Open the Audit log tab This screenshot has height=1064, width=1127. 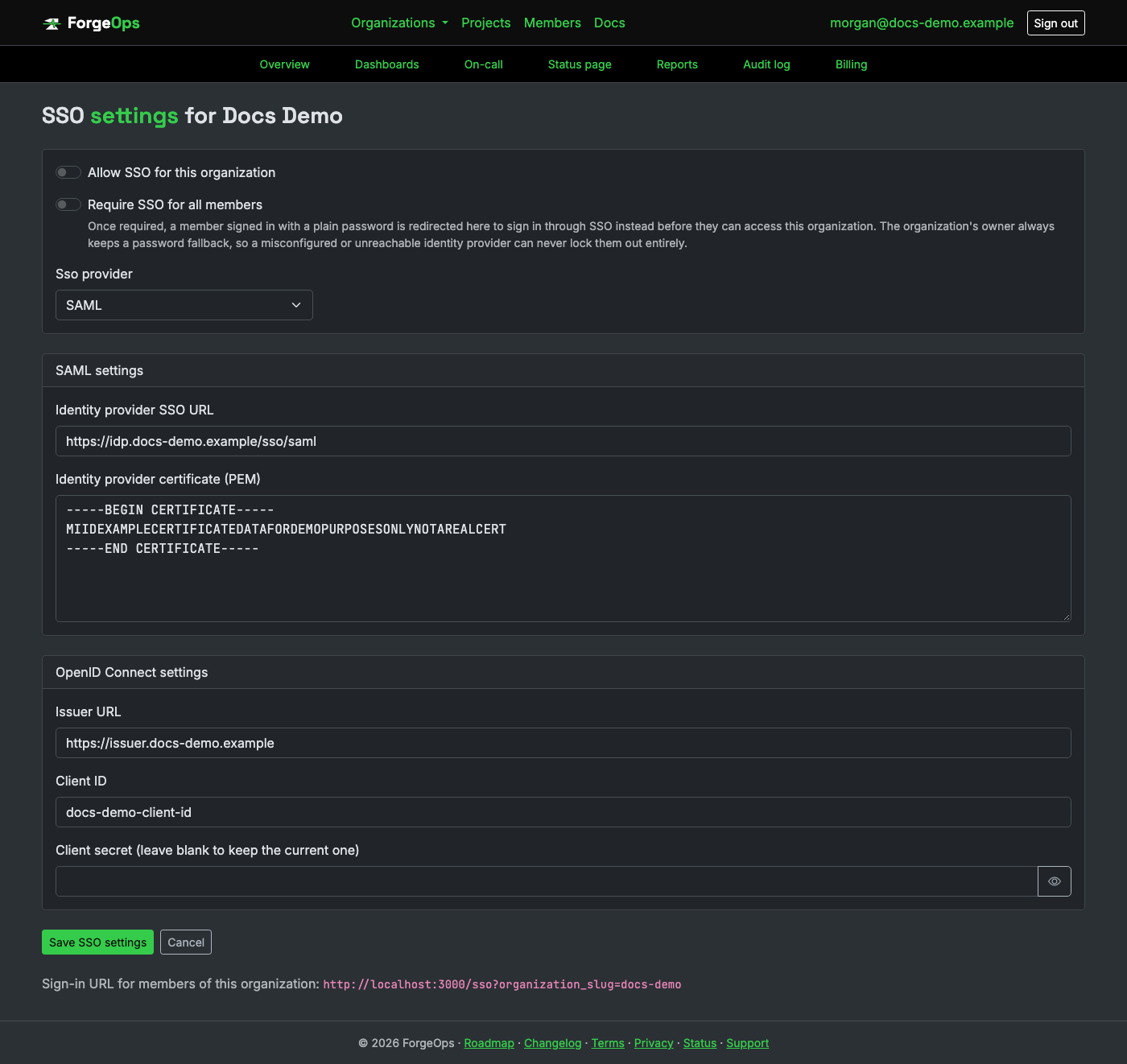[x=766, y=64]
